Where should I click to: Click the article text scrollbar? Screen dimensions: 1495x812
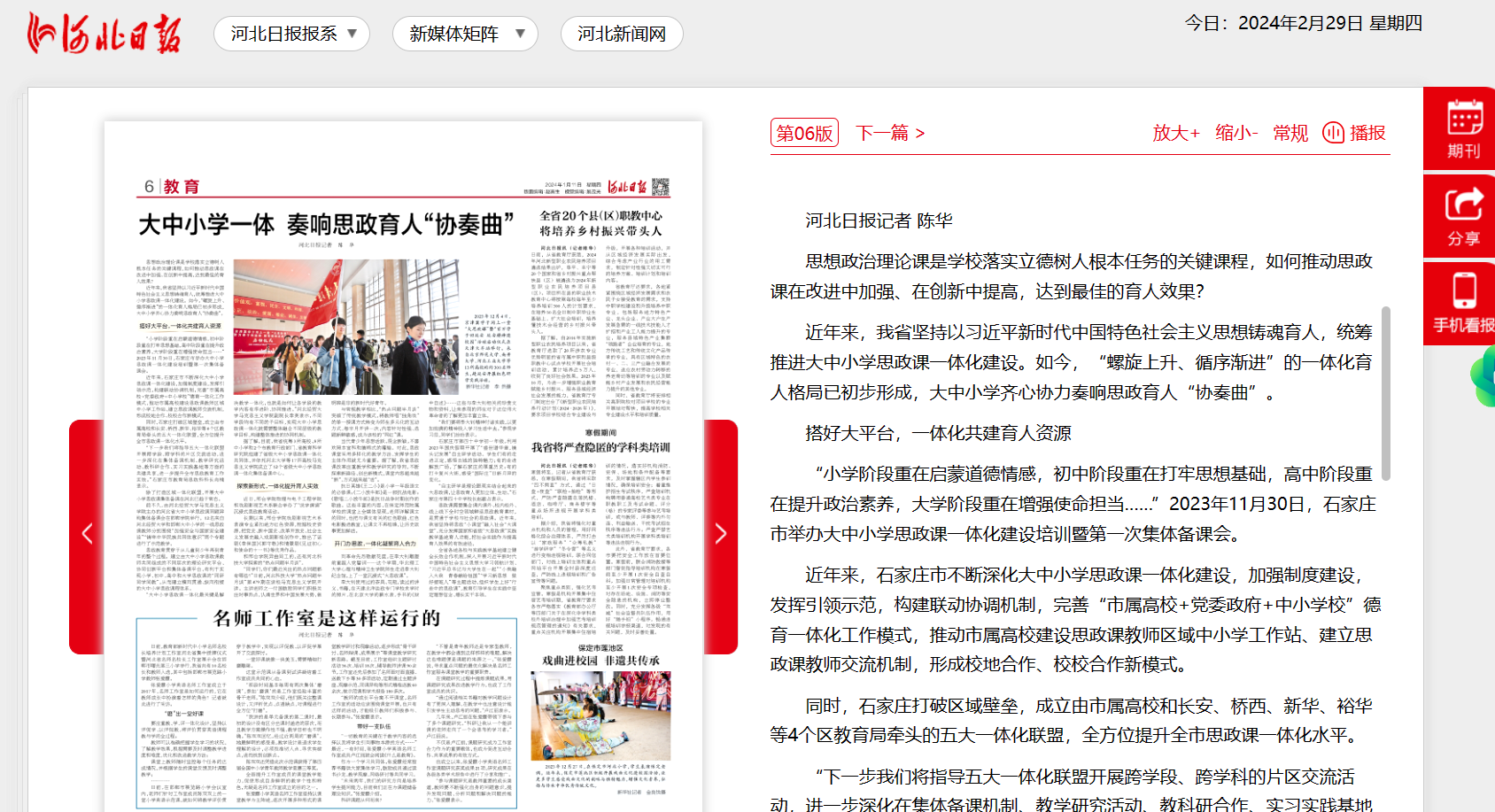point(1385,393)
